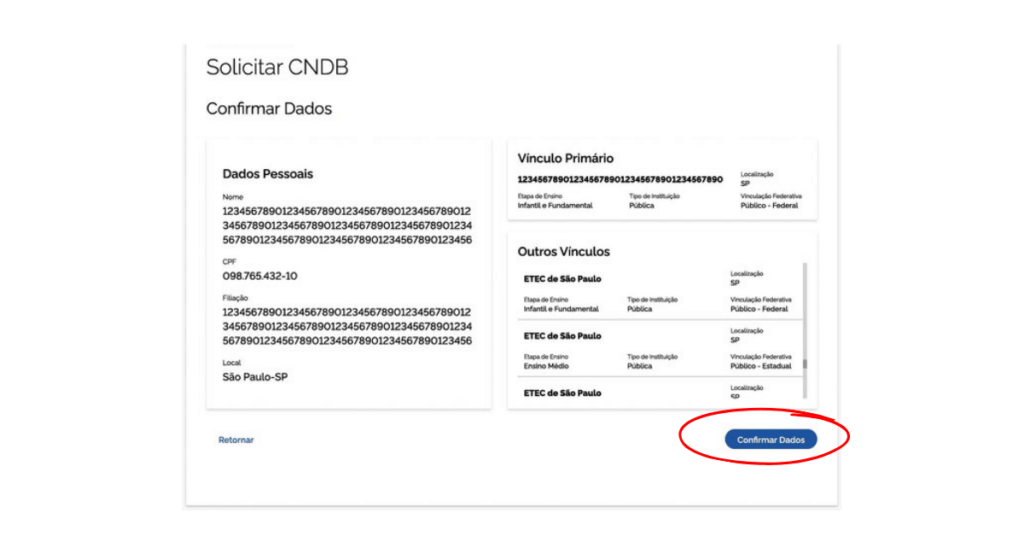The image size is (1024, 536).
Task: Click the Confirmar Dados section subtitle
Action: [268, 108]
